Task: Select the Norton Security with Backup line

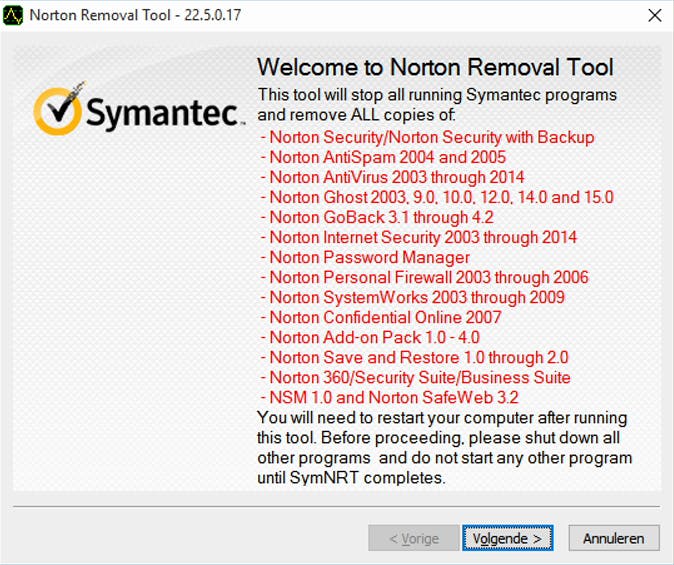Action: pyautogui.click(x=431, y=137)
